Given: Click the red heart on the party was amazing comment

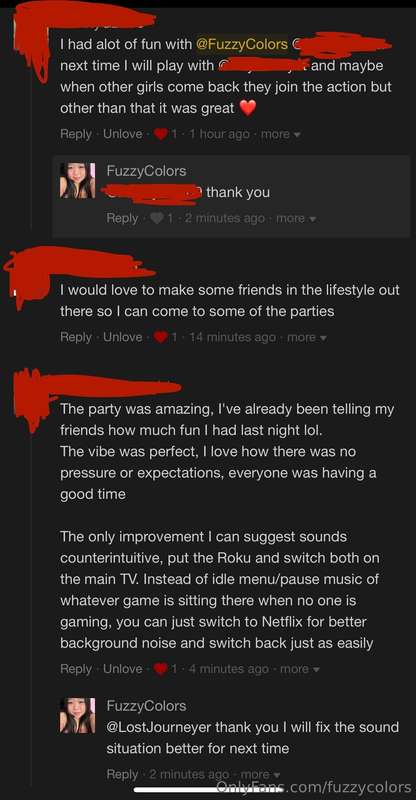Looking at the screenshot, I should 161,669.
